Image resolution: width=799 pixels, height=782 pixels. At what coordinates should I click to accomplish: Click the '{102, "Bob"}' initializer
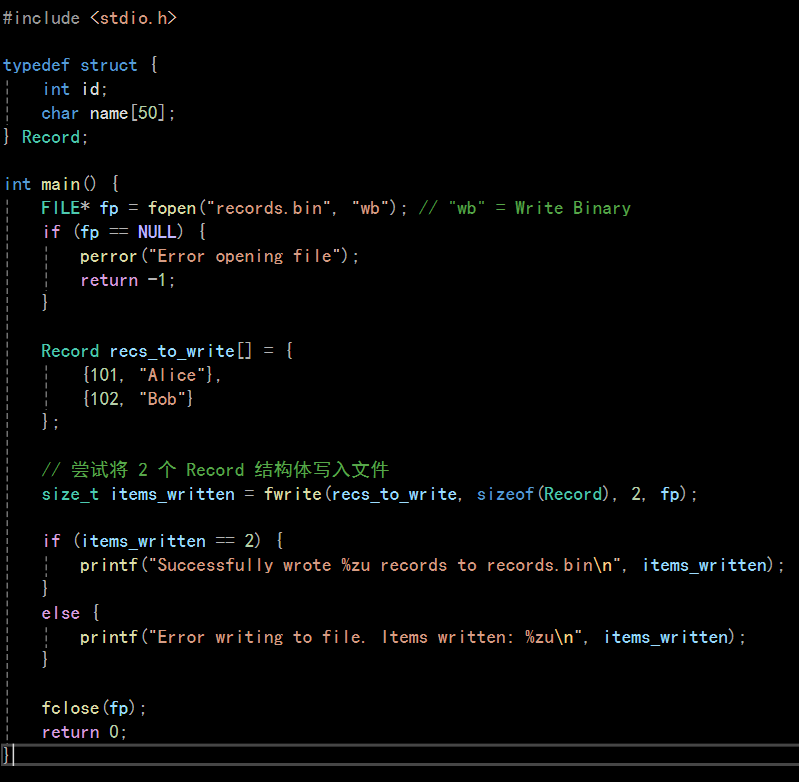point(138,398)
